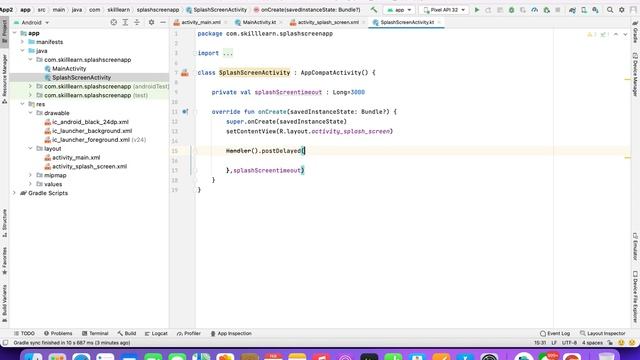Screen dimensions: 640x360
Task: Open the Layout Inspector
Action: (602, 333)
